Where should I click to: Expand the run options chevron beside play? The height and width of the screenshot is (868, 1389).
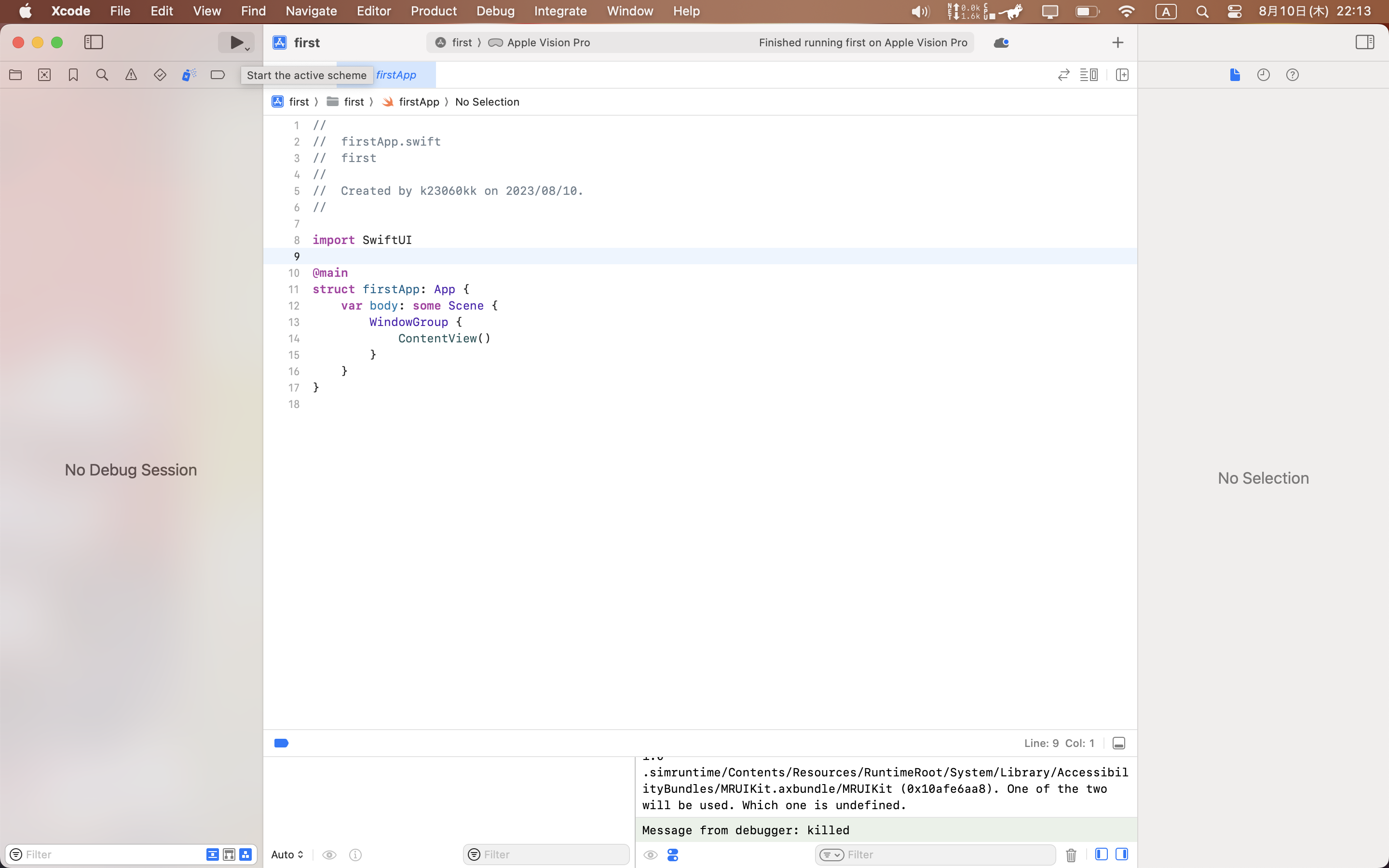tap(247, 47)
